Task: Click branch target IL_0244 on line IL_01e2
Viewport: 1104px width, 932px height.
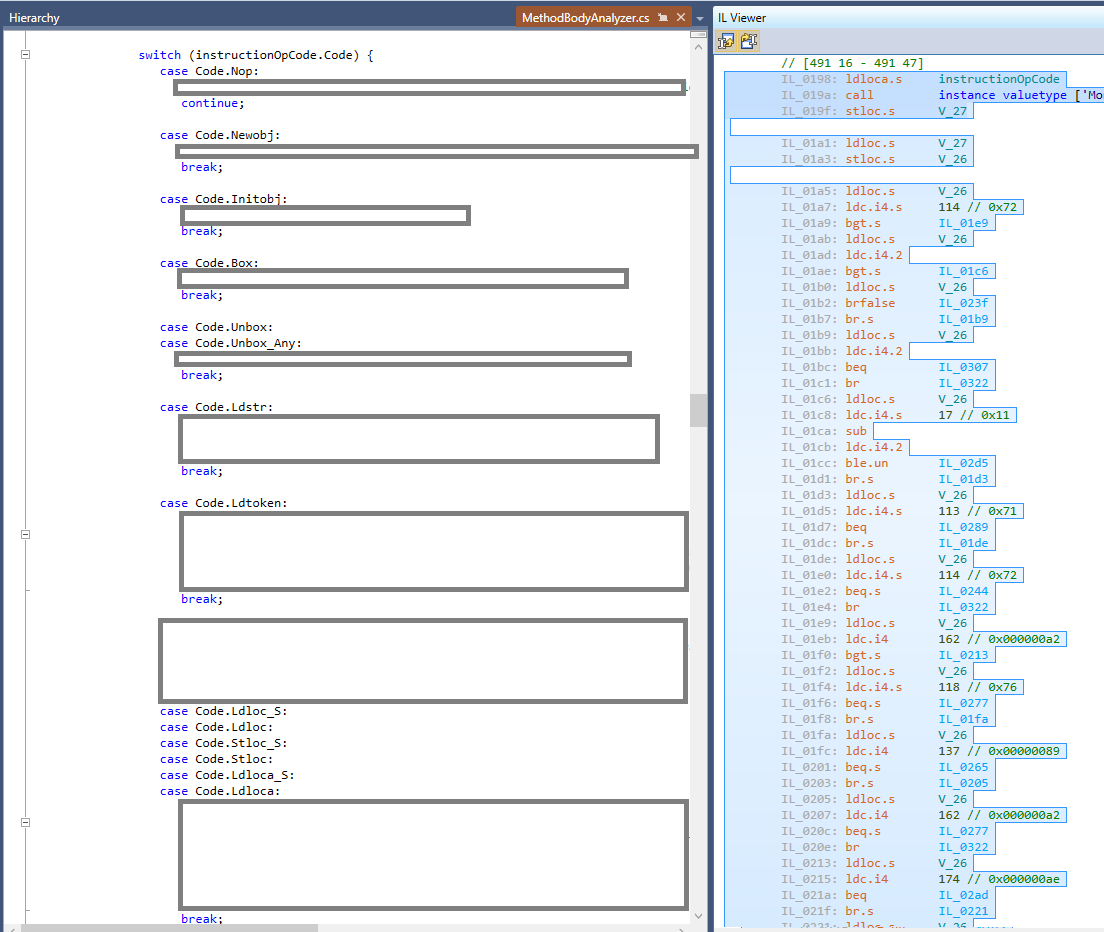Action: pos(963,591)
